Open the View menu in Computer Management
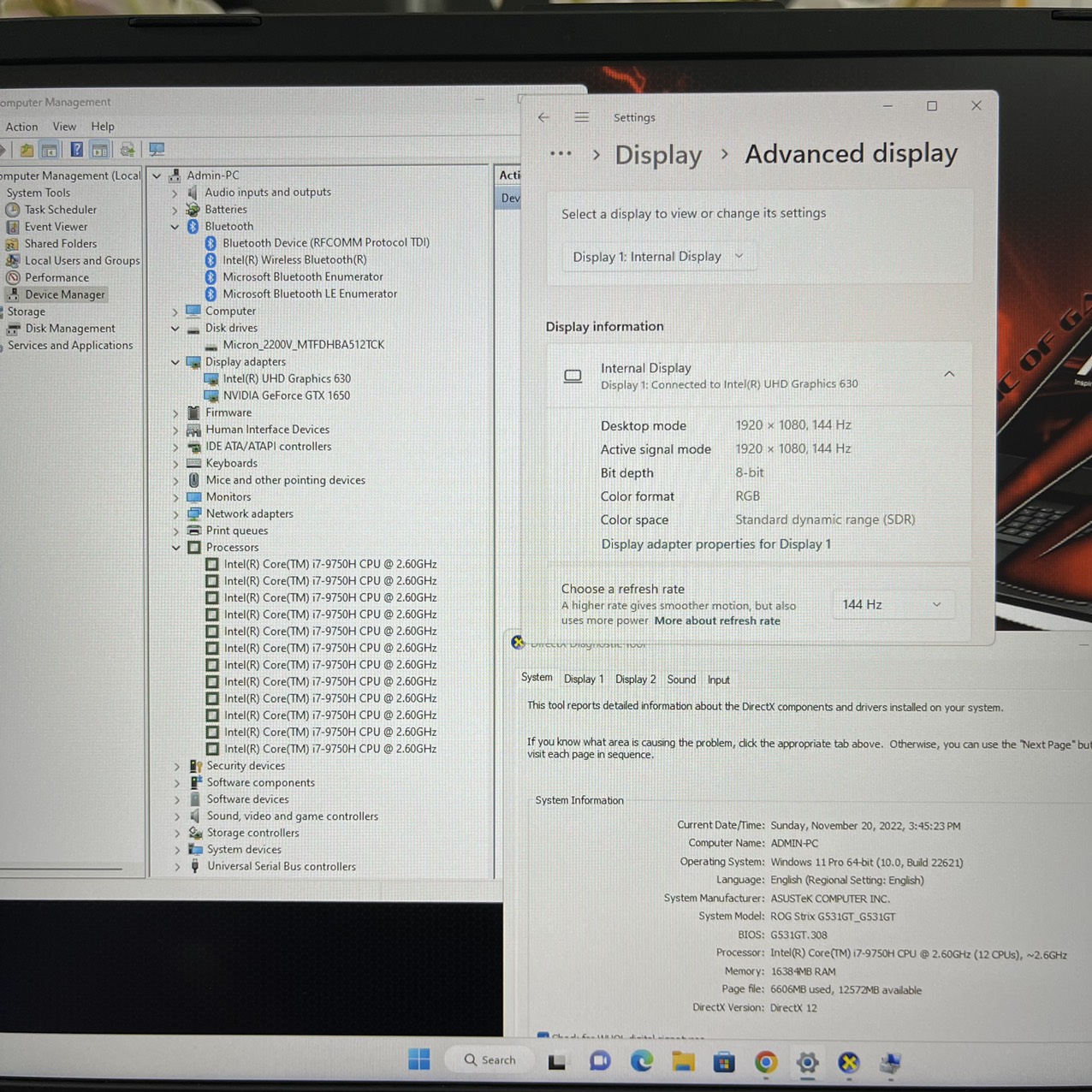Image resolution: width=1092 pixels, height=1092 pixels. pos(64,127)
